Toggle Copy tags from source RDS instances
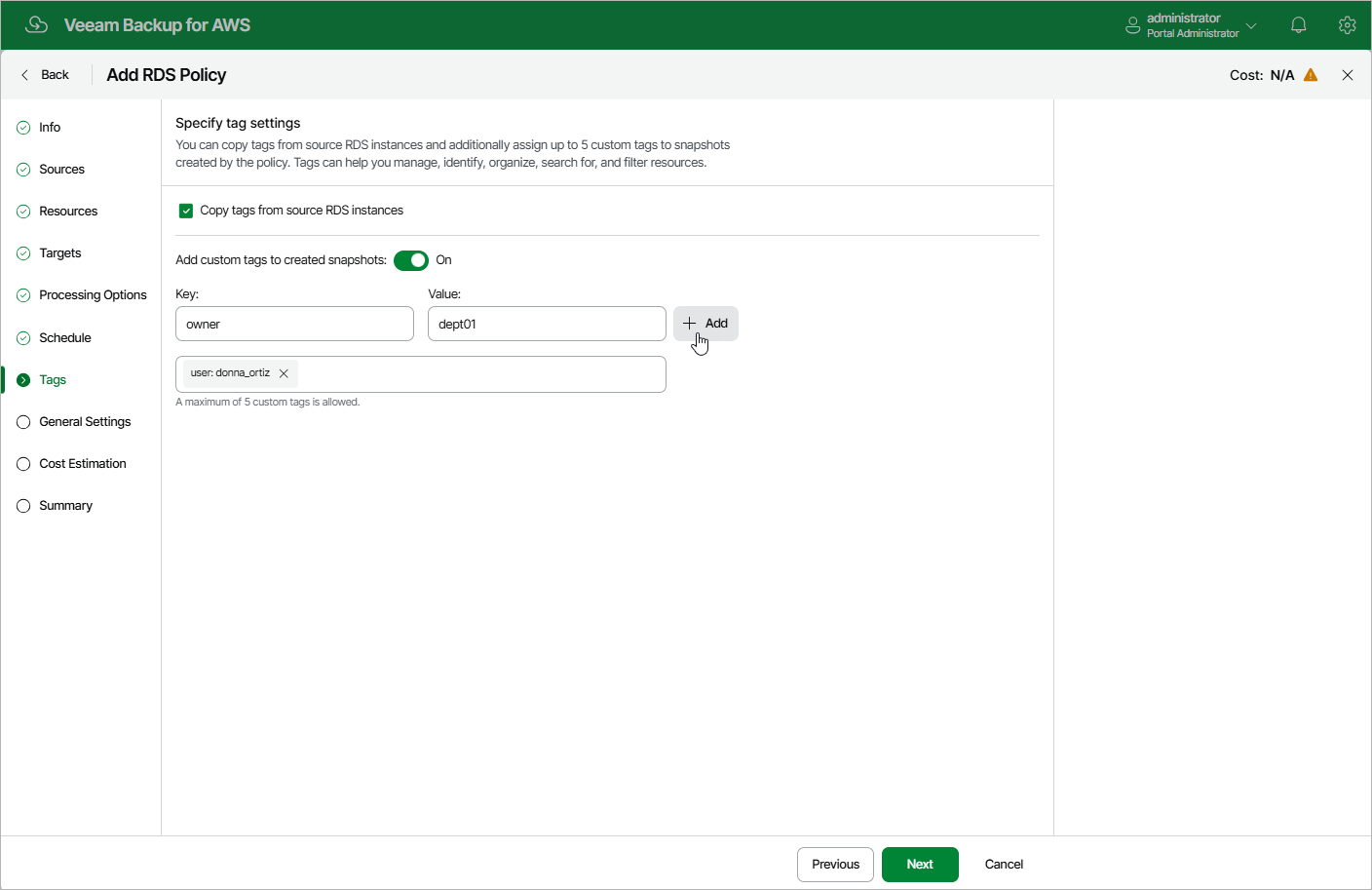 click(x=186, y=211)
